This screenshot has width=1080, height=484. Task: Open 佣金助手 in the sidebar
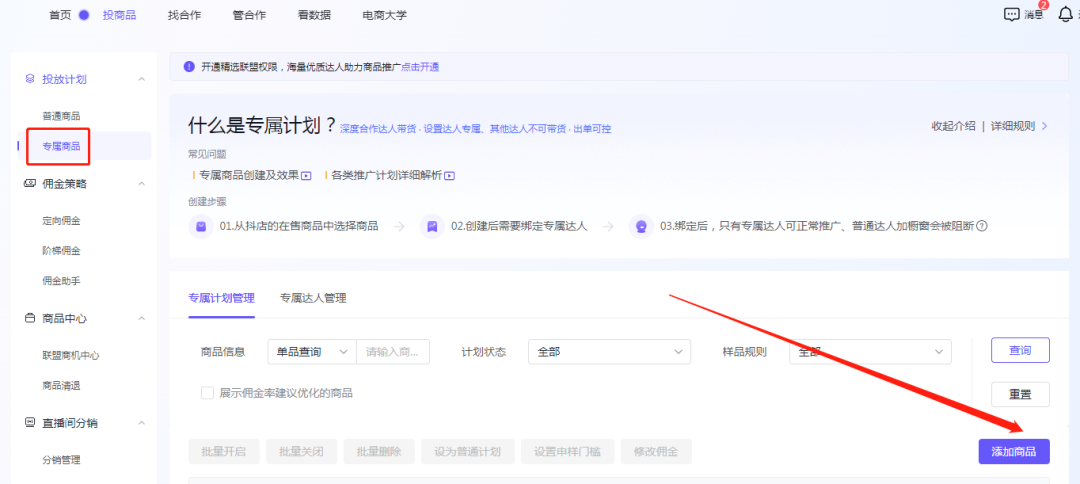tap(61, 281)
